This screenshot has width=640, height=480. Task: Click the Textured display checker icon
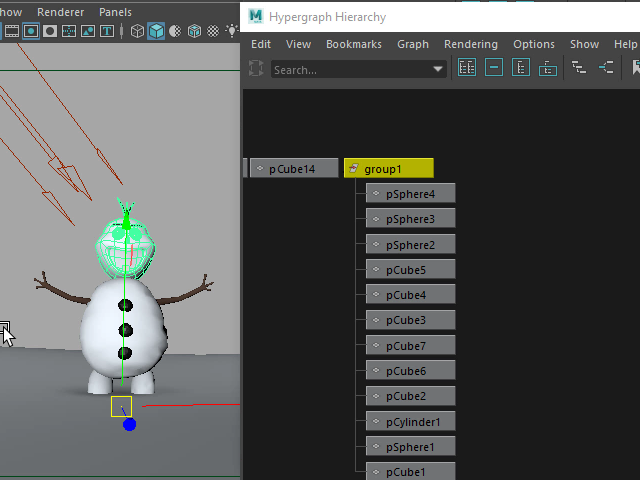[x=213, y=31]
